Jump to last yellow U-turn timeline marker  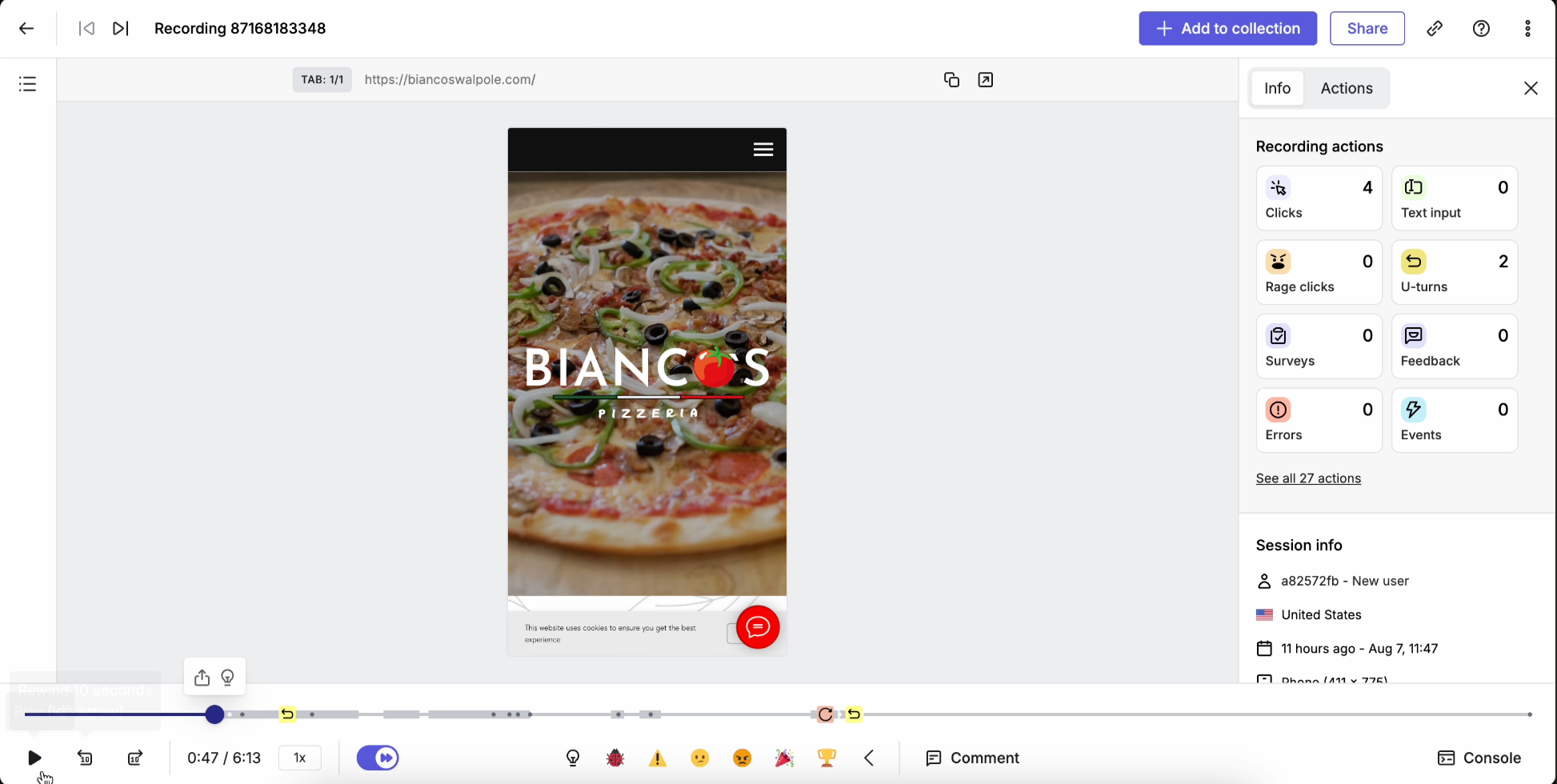pyautogui.click(x=855, y=714)
